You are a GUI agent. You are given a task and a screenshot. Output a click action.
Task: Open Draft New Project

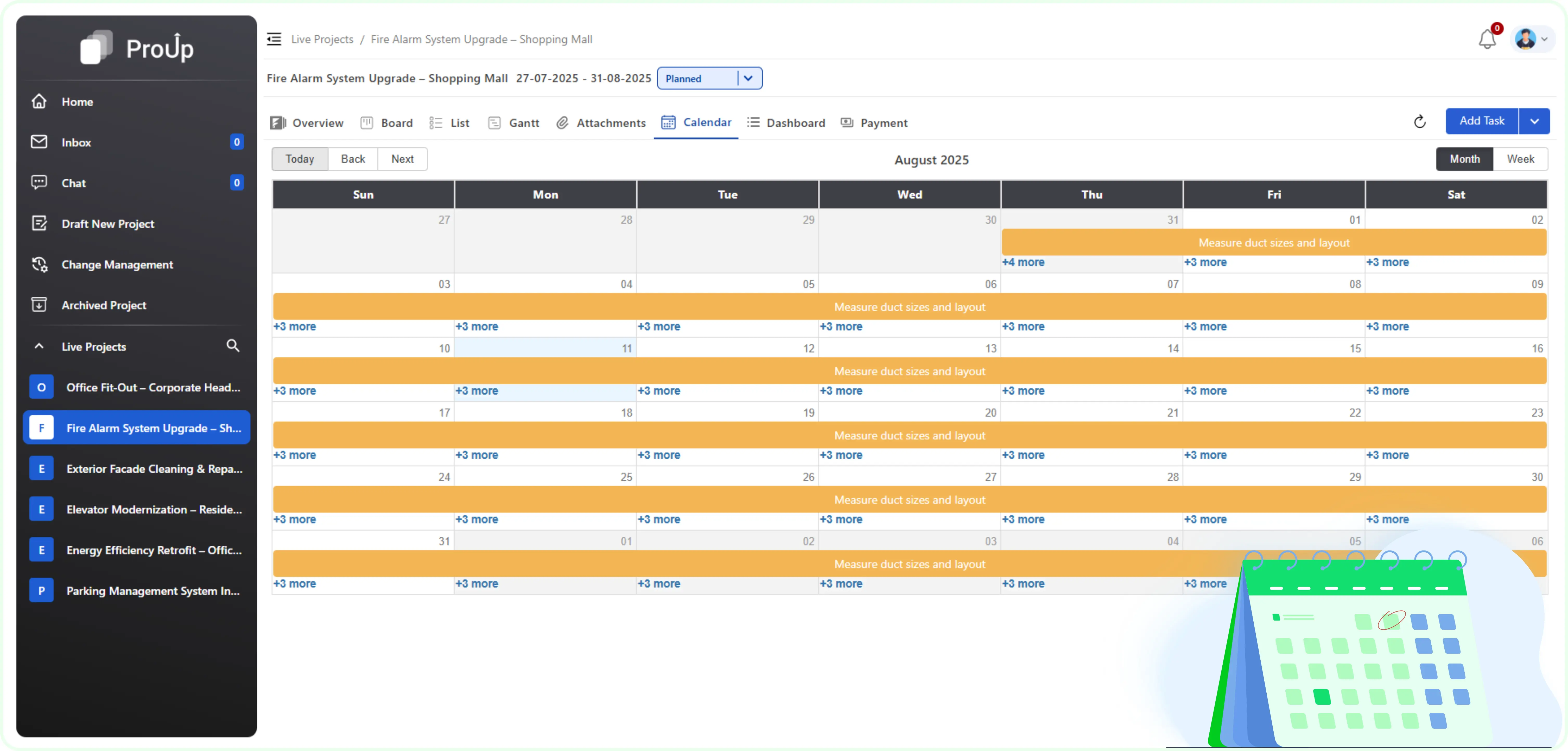108,223
